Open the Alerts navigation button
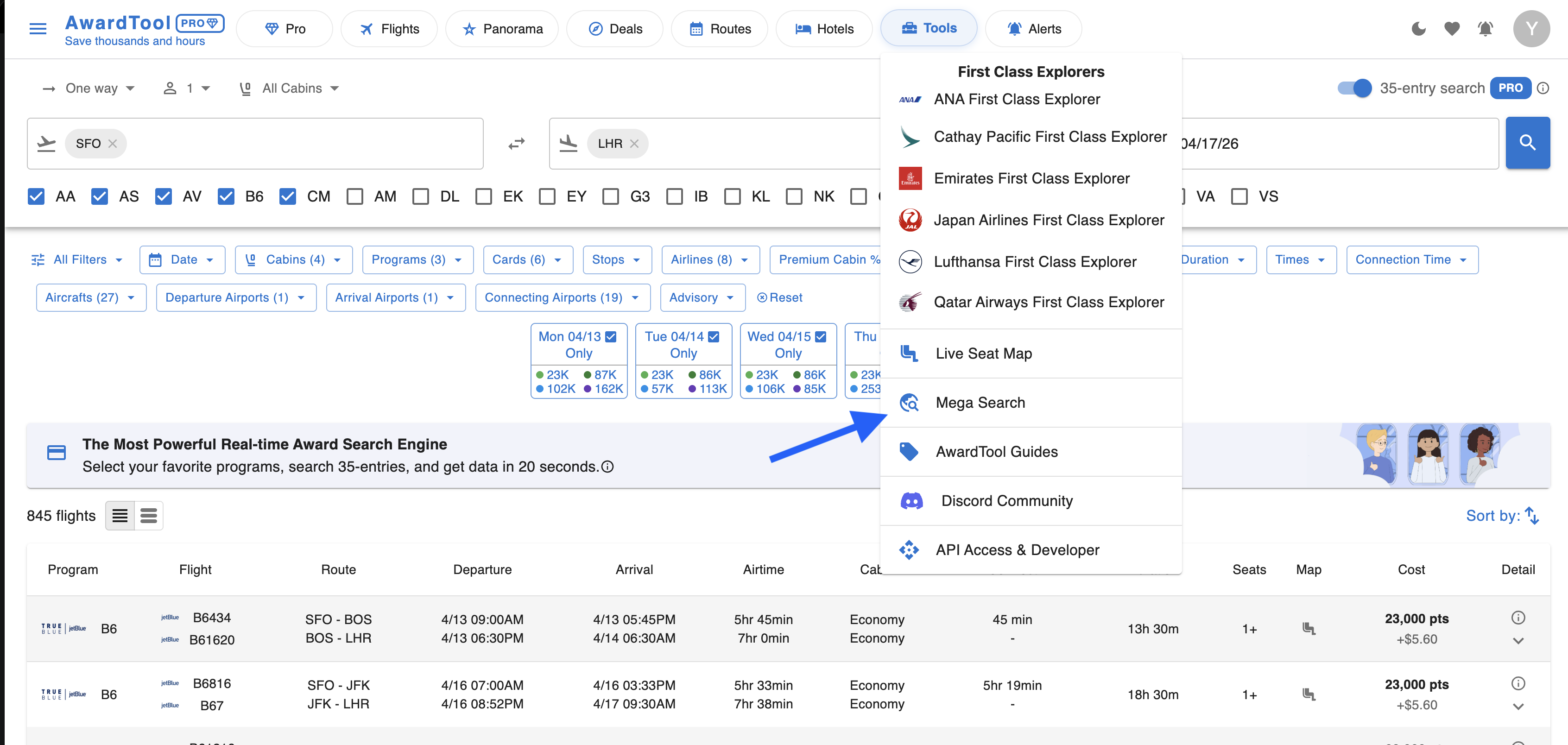Image resolution: width=1568 pixels, height=745 pixels. click(1034, 29)
